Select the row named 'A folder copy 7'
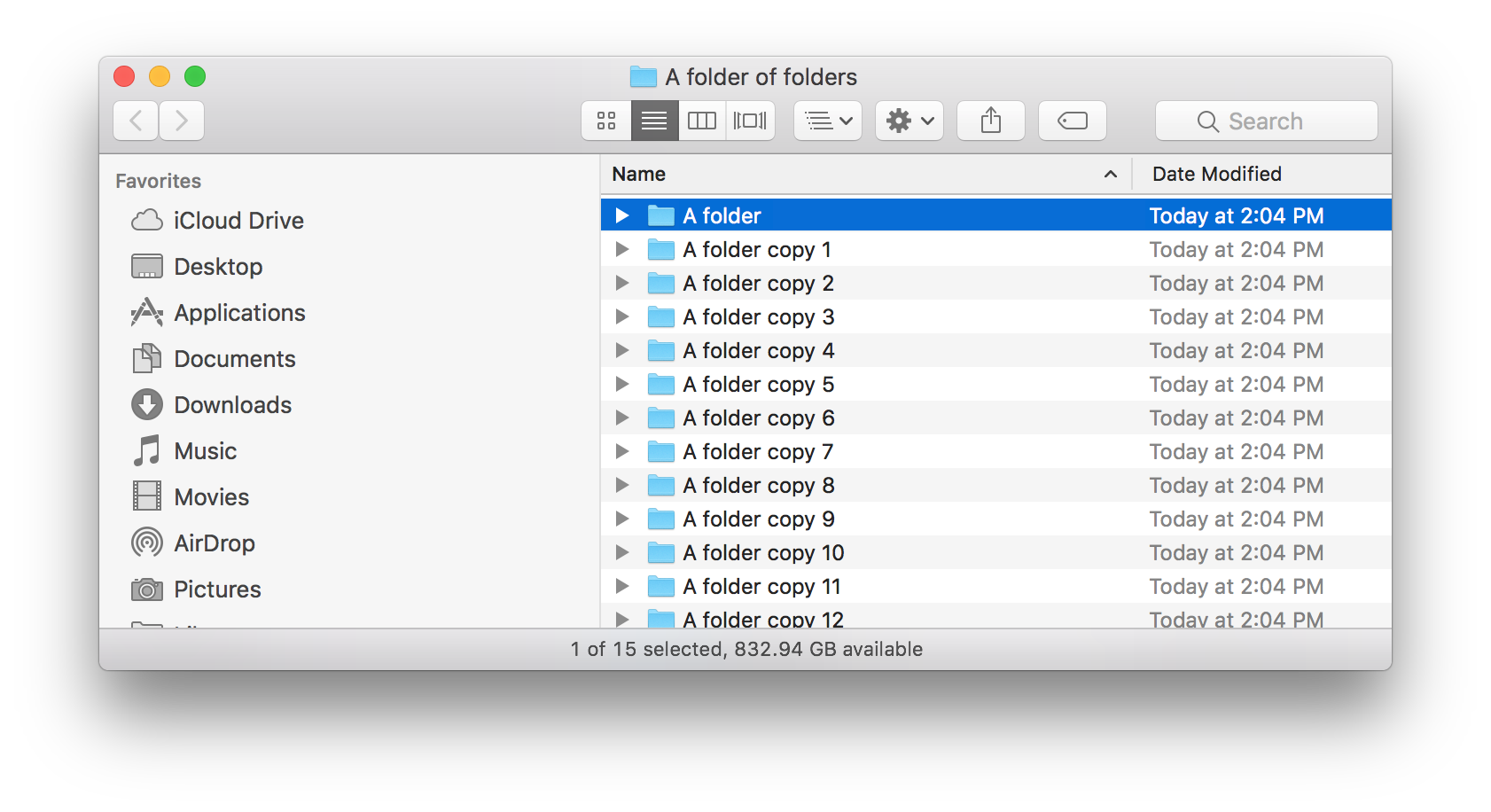1491x812 pixels. pyautogui.click(x=996, y=451)
